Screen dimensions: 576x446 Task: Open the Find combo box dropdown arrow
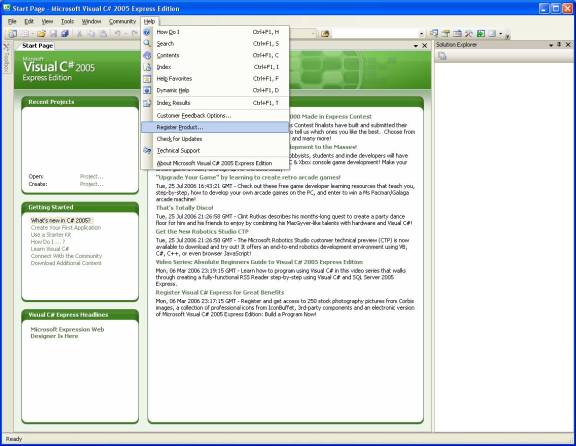click(421, 34)
